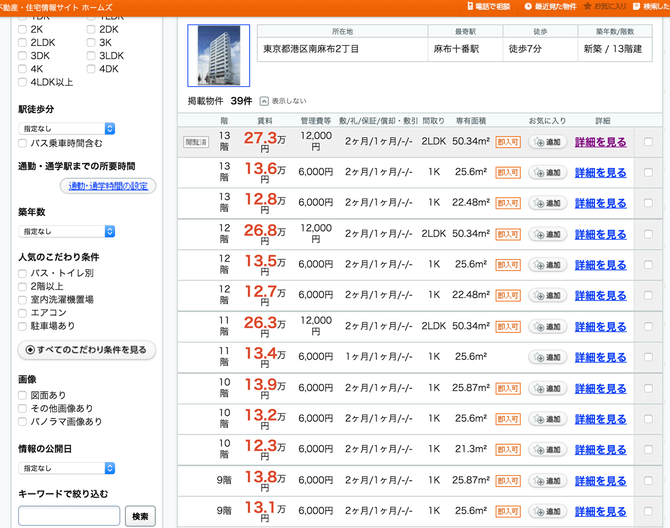Enable バス・トイレ別 condition checkbox
Viewport: 670px width, 528px height.
tap(23, 273)
